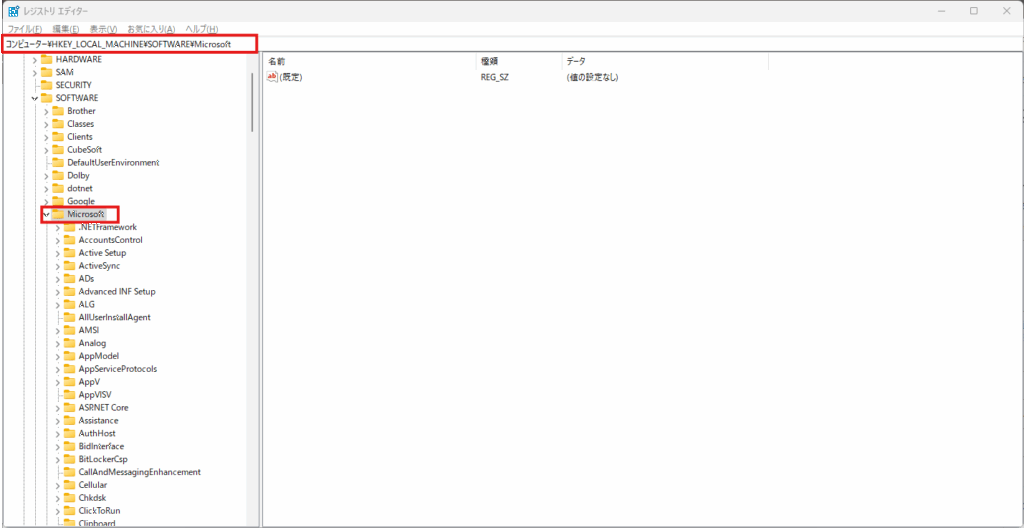Viewport: 1024px width, 528px height.
Task: Select the CallAndMessagingEnhancement key
Action: point(139,472)
